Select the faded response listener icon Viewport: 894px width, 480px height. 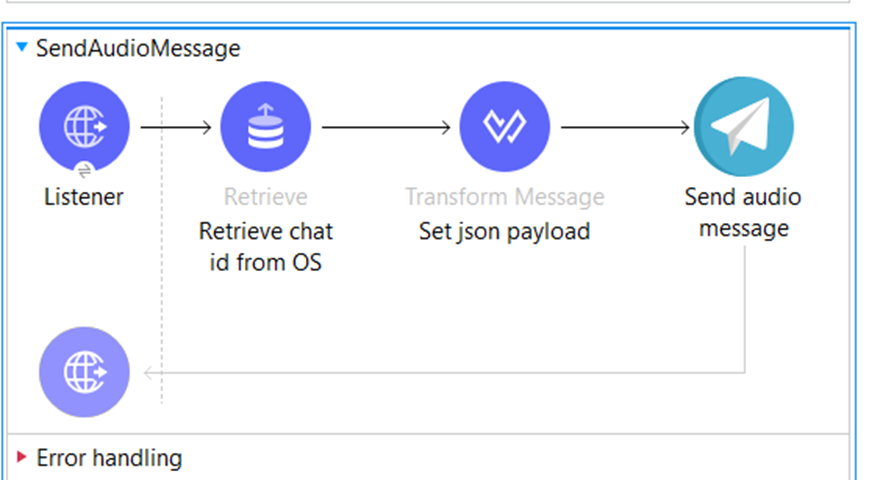(x=84, y=373)
